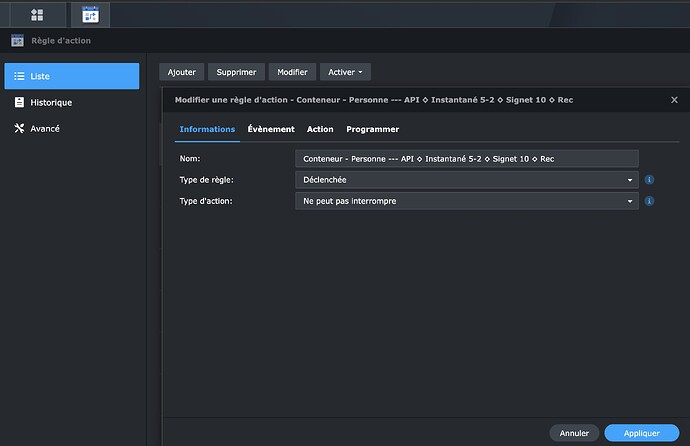Open the Avancé settings in sidebar

tap(72, 128)
